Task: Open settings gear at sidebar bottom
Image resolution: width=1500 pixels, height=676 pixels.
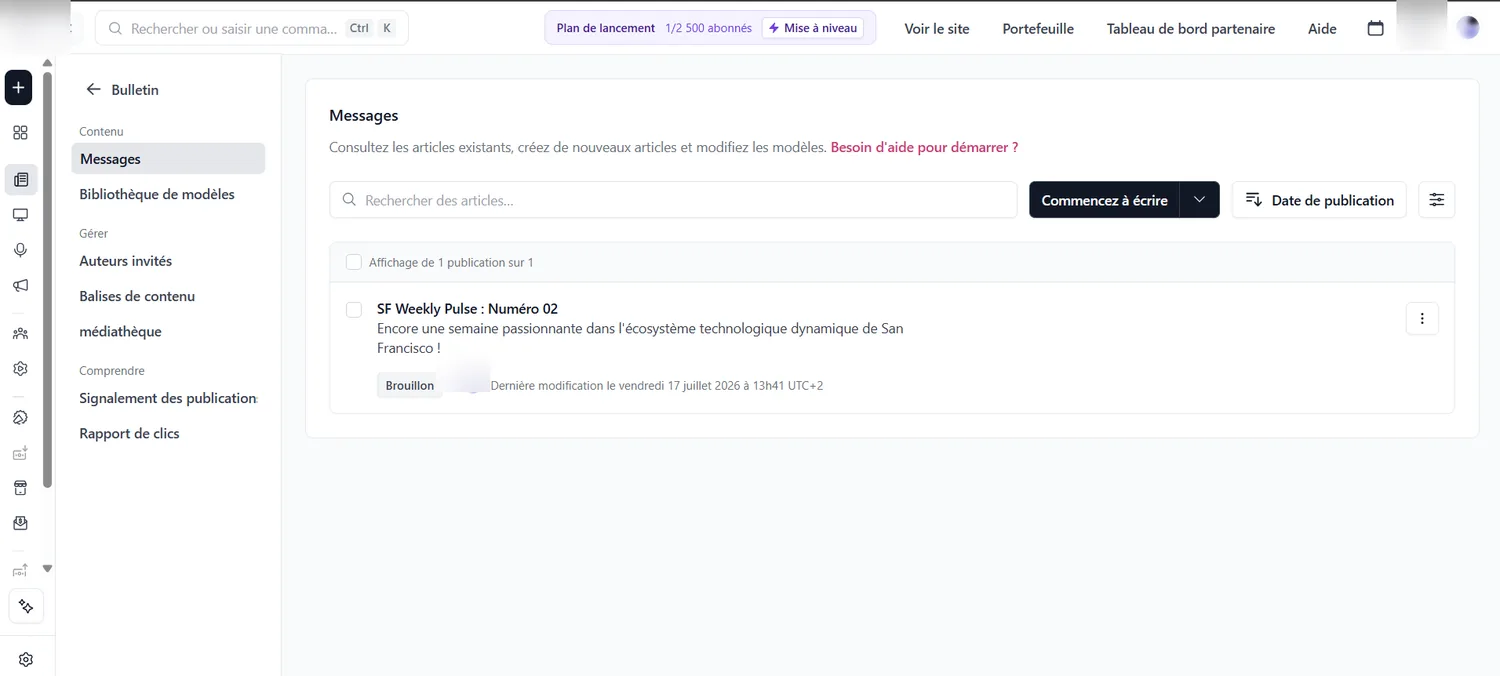Action: (26, 660)
